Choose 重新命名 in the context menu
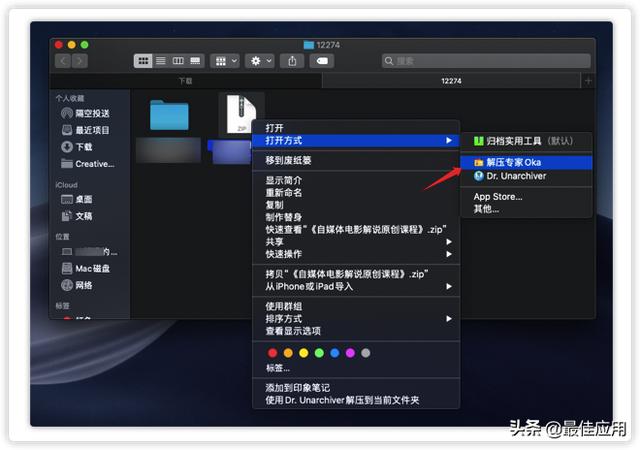Viewport: 640px width, 450px height. coord(356,192)
